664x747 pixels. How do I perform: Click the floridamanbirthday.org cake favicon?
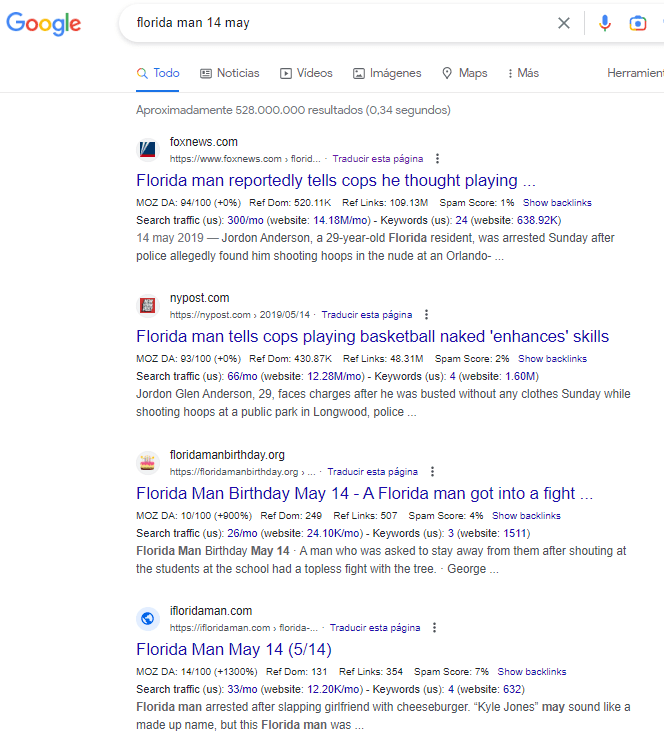[148, 463]
